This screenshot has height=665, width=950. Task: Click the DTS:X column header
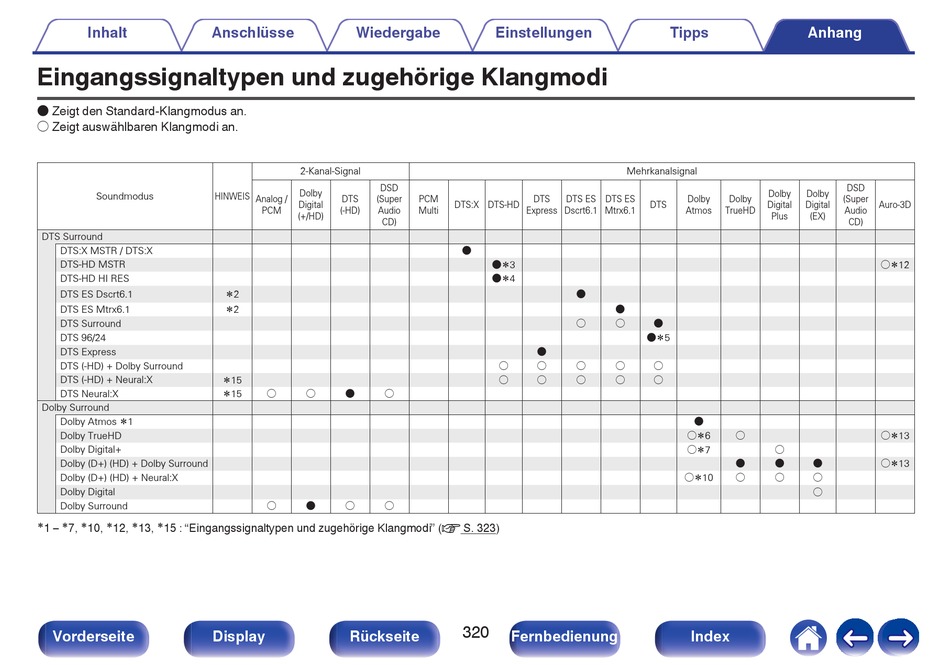click(x=467, y=205)
